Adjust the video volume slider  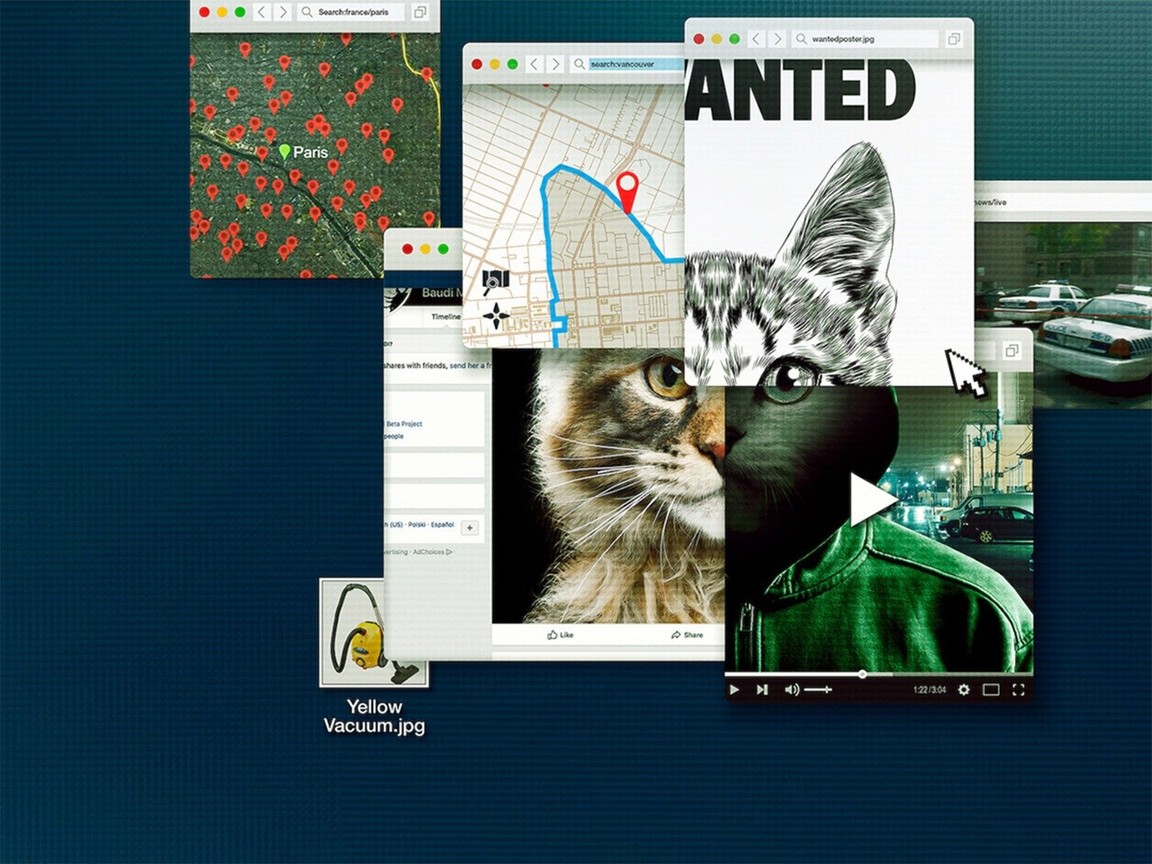pos(818,690)
